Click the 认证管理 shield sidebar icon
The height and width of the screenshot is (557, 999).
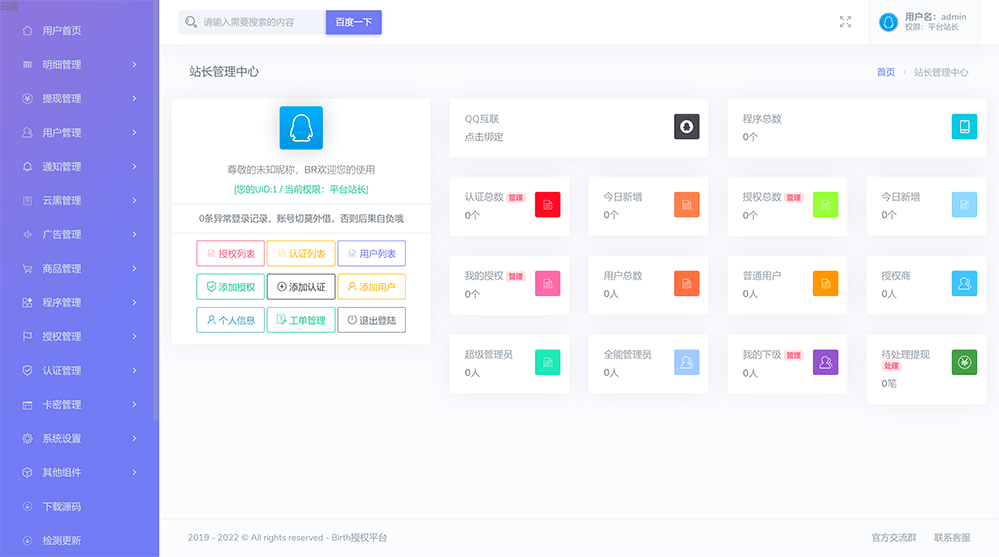pyautogui.click(x=27, y=370)
